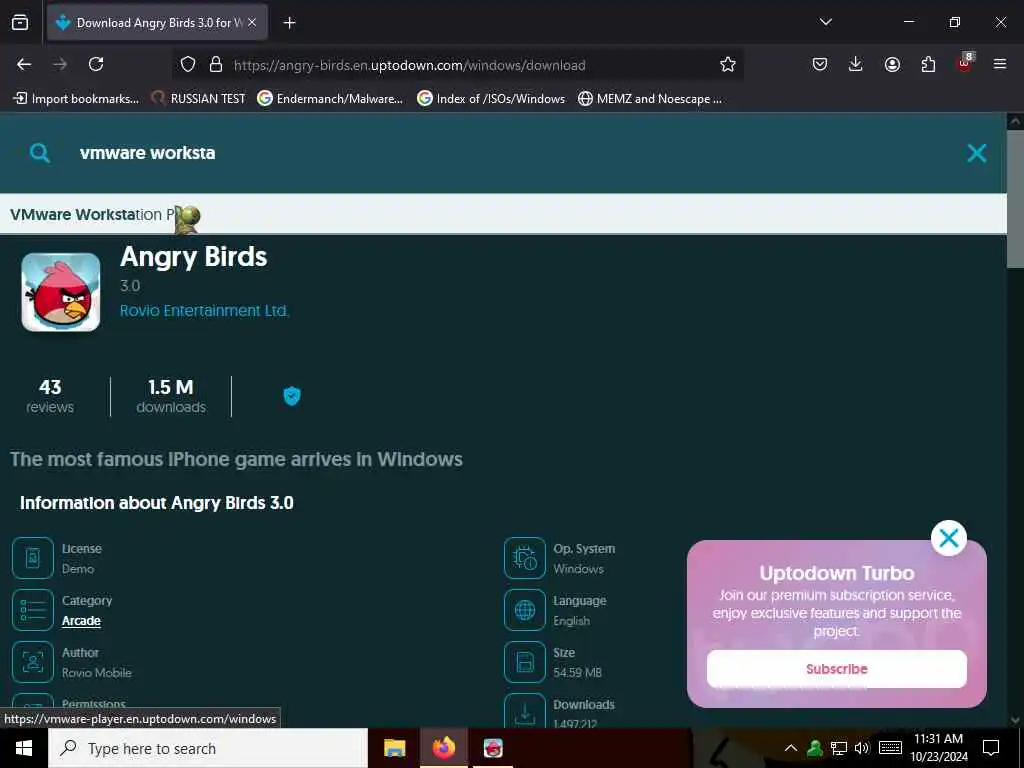This screenshot has width=1024, height=768.
Task: Open the volume speaker control
Action: pos(862,748)
